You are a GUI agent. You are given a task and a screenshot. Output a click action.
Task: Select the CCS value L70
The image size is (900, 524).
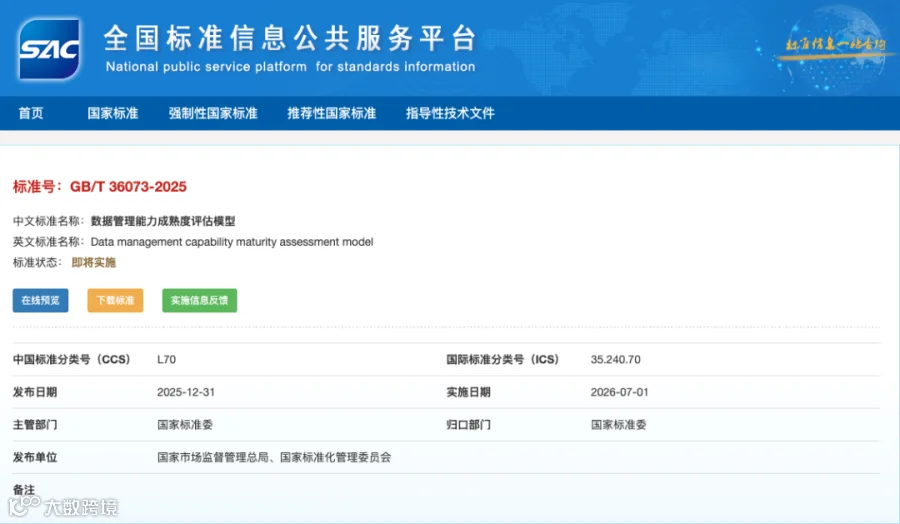point(166,359)
